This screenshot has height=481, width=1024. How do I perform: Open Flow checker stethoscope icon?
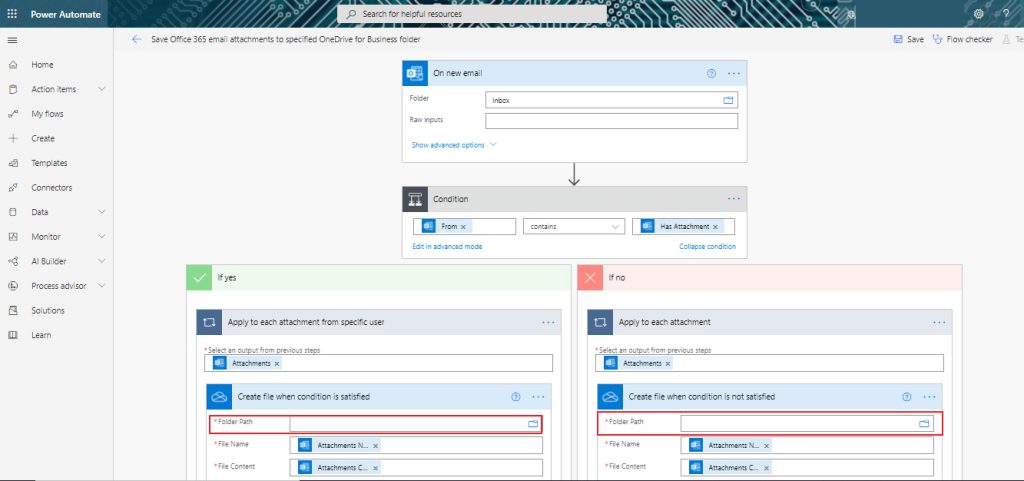coord(938,39)
